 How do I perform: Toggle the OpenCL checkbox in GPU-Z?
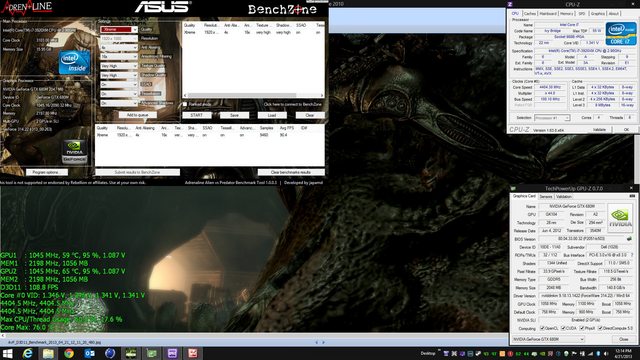[x=542, y=328]
